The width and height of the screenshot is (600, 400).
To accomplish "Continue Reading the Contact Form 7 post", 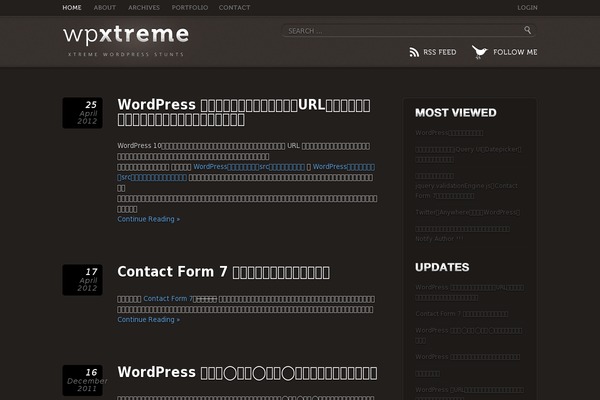I will click(148, 320).
